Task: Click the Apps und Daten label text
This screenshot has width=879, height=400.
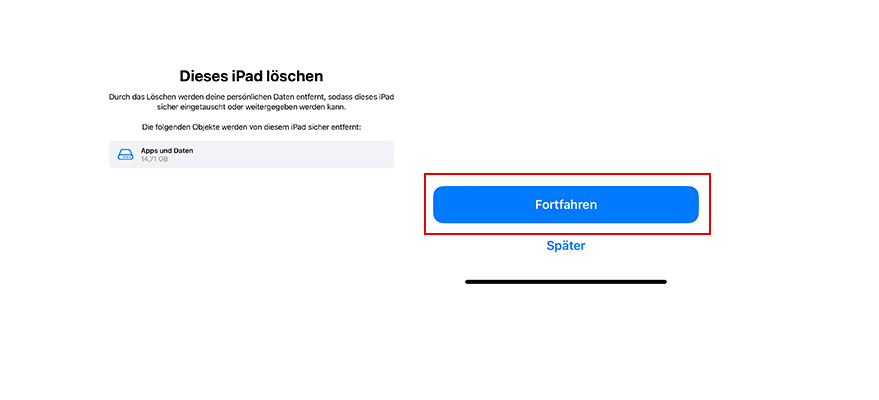Action: pos(167,150)
